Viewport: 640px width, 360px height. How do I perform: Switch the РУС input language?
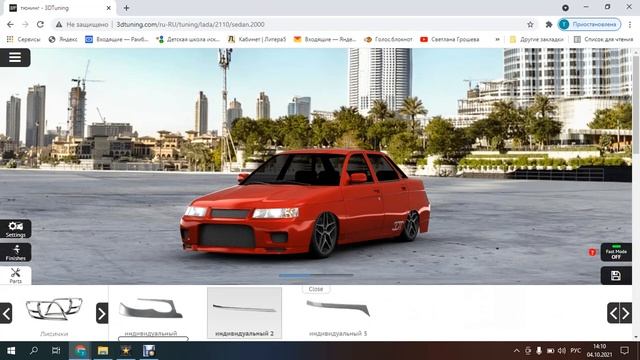pos(576,351)
